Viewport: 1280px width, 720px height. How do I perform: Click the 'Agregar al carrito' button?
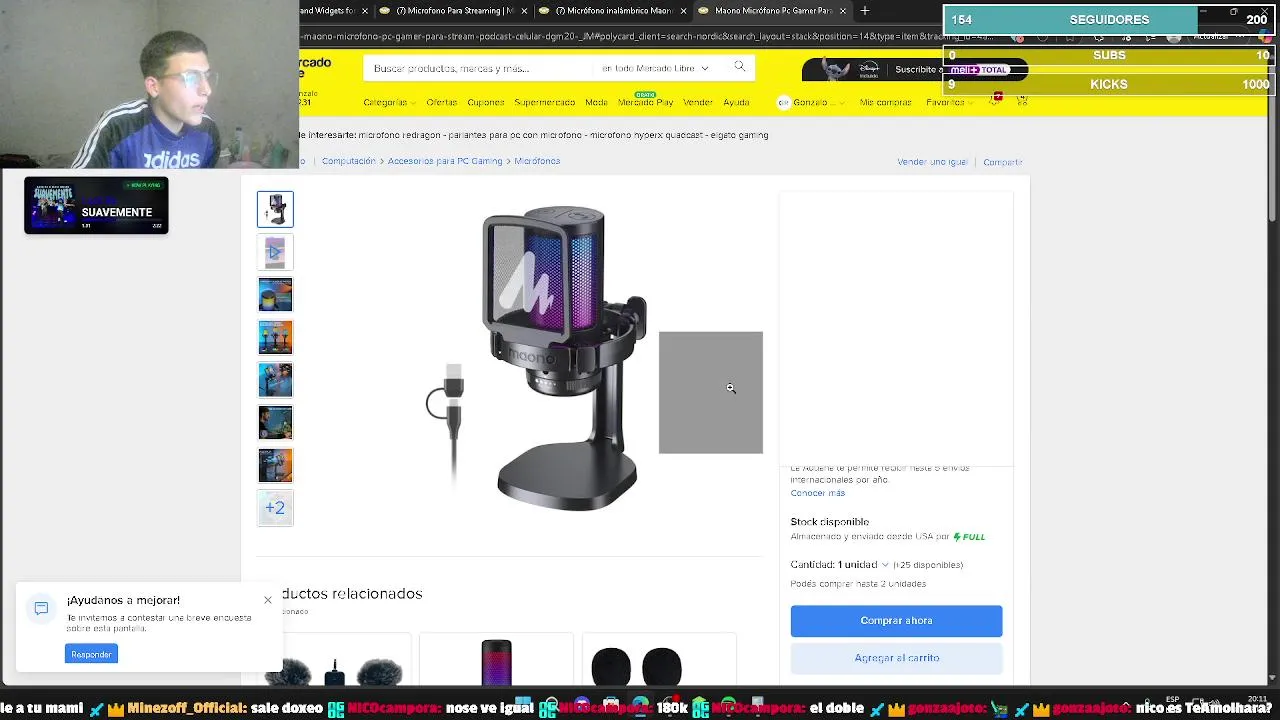coord(896,658)
